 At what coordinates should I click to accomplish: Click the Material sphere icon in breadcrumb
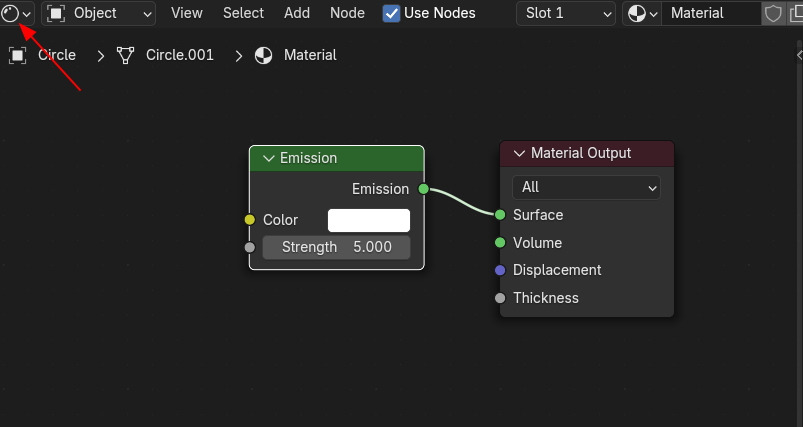(264, 55)
